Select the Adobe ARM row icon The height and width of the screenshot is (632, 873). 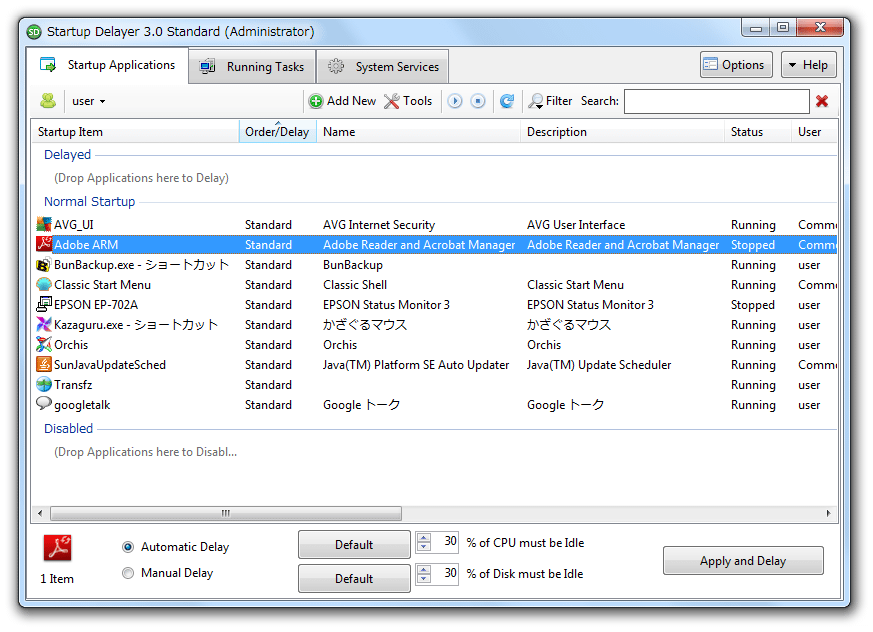[44, 244]
